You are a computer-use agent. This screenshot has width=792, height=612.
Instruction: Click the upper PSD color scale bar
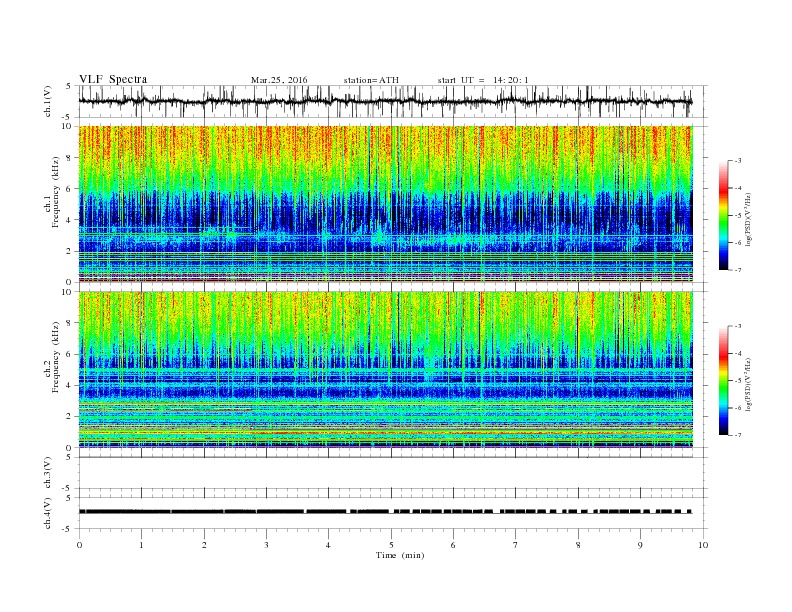coord(724,215)
